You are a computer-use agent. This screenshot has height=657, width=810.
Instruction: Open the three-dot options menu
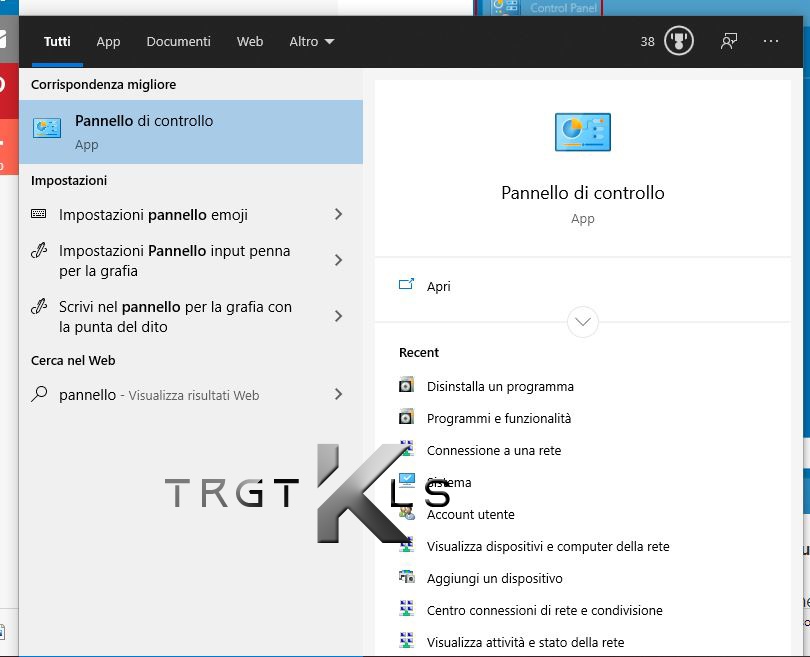[770, 41]
